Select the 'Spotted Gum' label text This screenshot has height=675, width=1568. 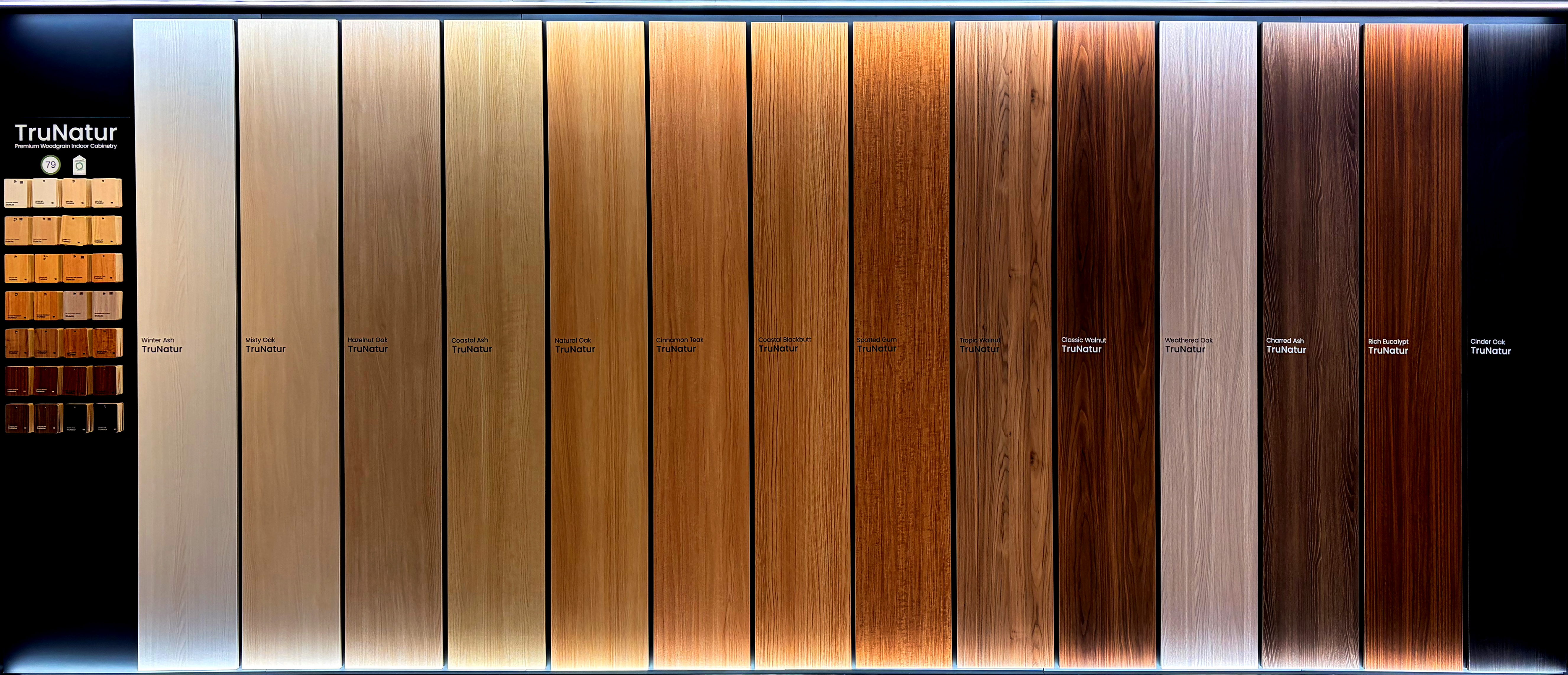click(877, 340)
